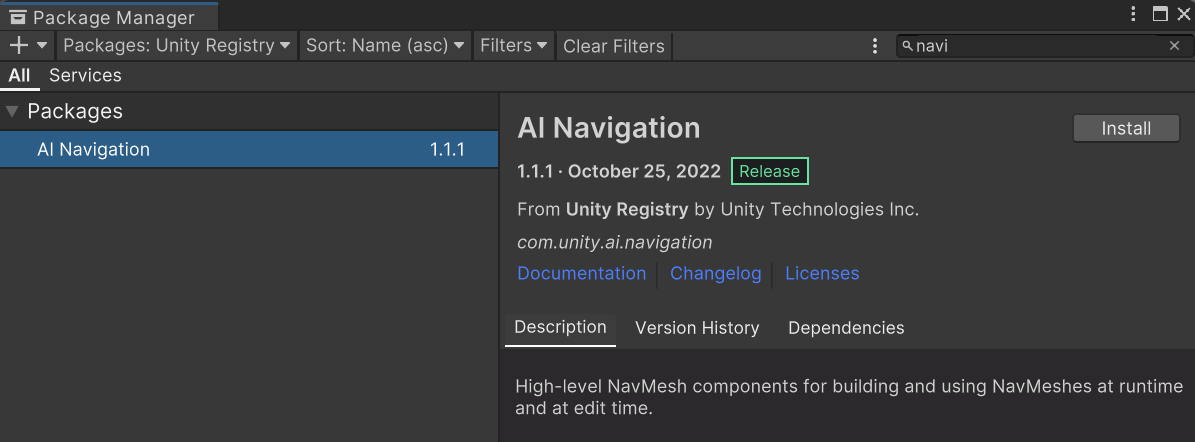Open the Sort: Name (asc) dropdown
This screenshot has height=442, width=1195.
pos(385,46)
